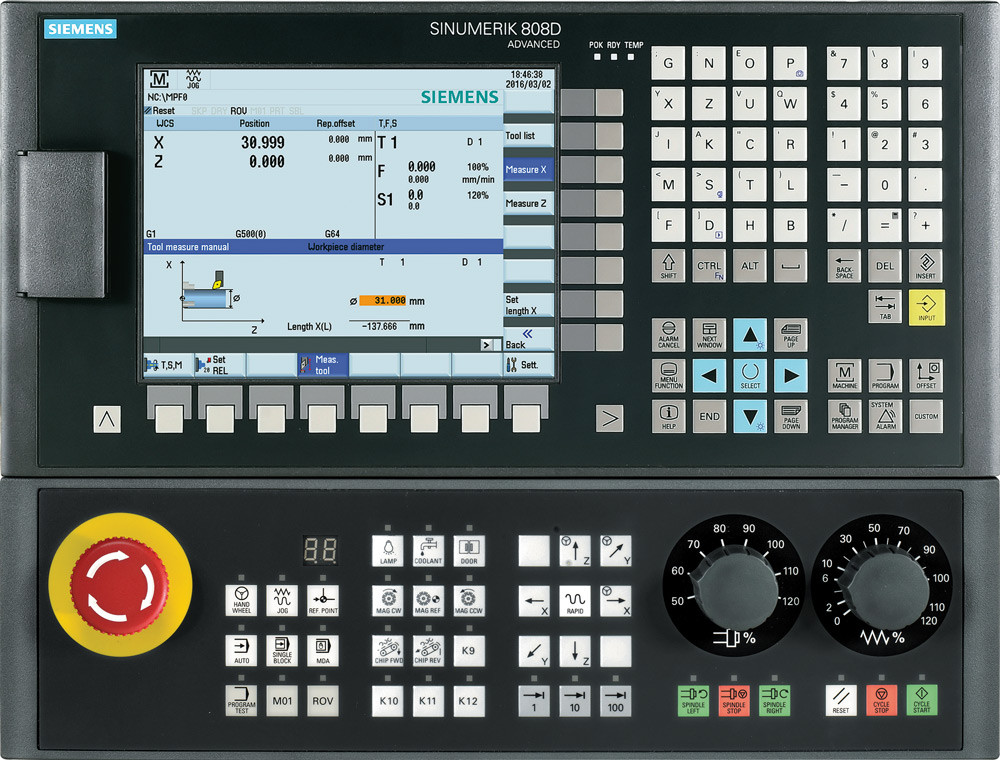Start CHIP FWD conveyor key
This screenshot has width=1000, height=760.
click(388, 650)
